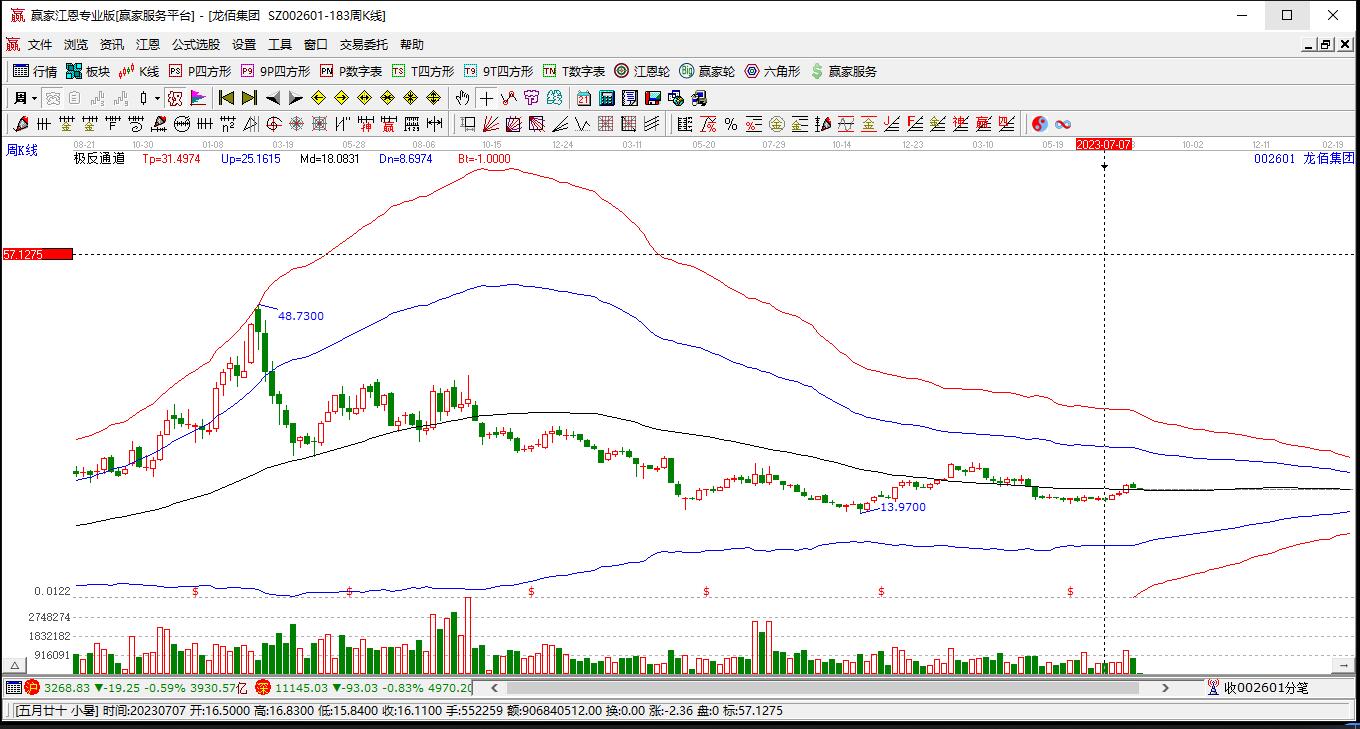Open the 公式选股 menu
1360x729 pixels.
(x=195, y=45)
